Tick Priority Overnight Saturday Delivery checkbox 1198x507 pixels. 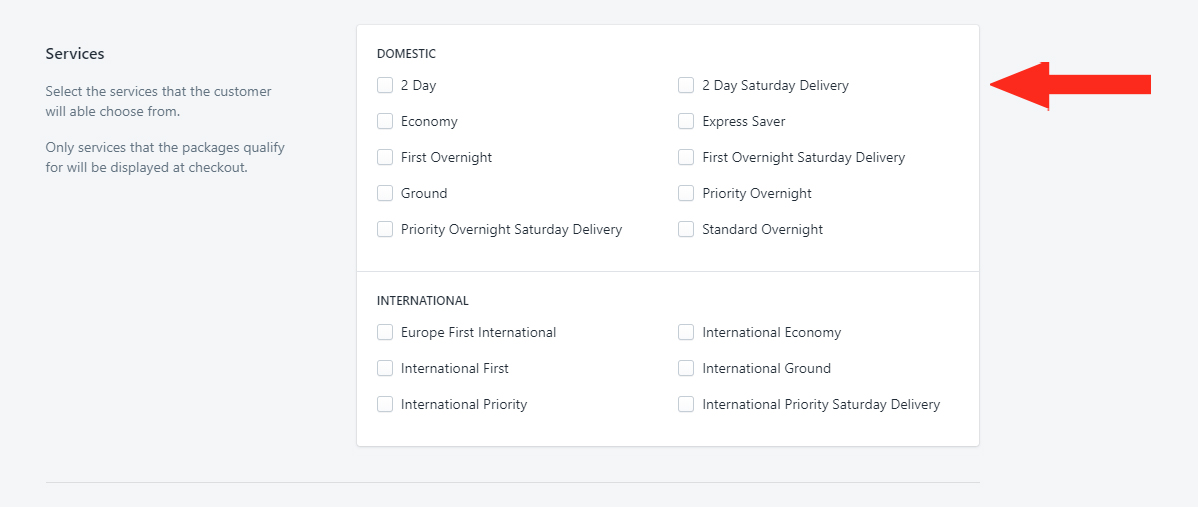384,229
